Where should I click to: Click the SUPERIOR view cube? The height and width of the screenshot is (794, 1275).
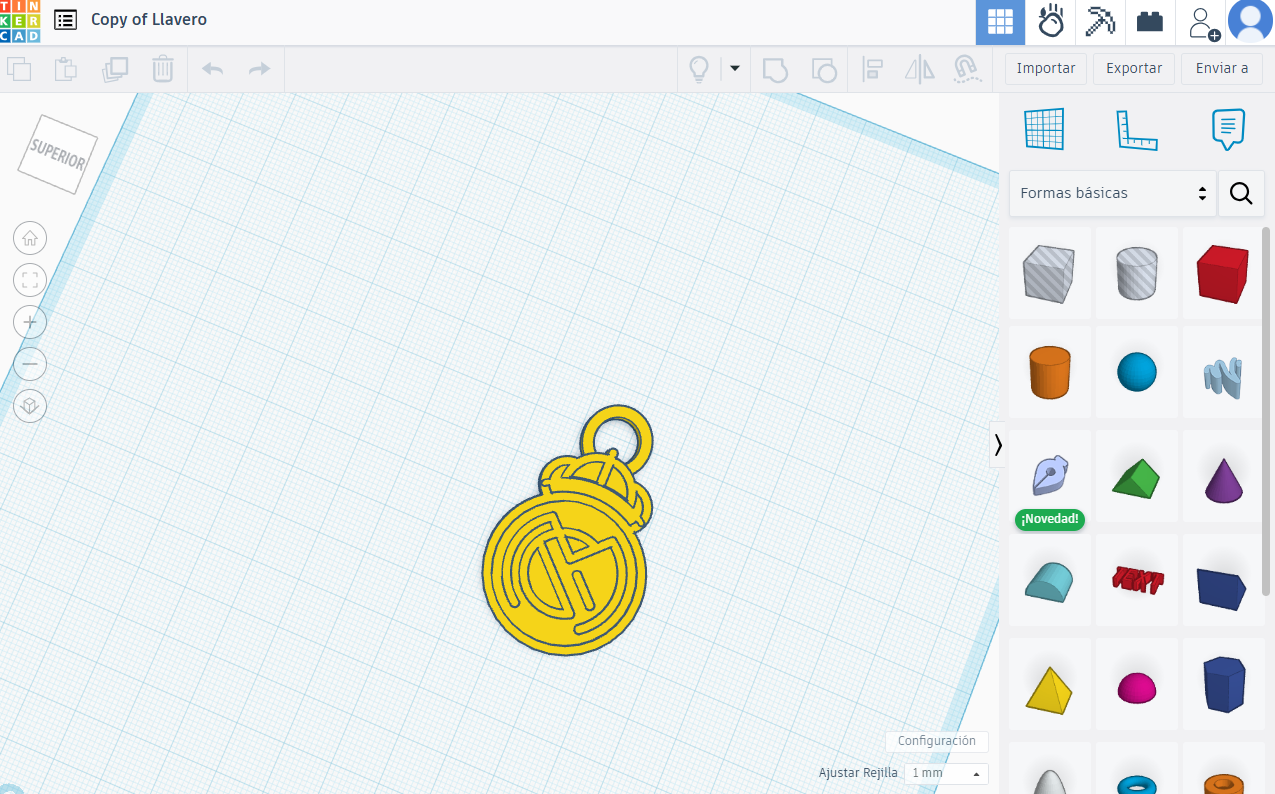pyautogui.click(x=57, y=154)
